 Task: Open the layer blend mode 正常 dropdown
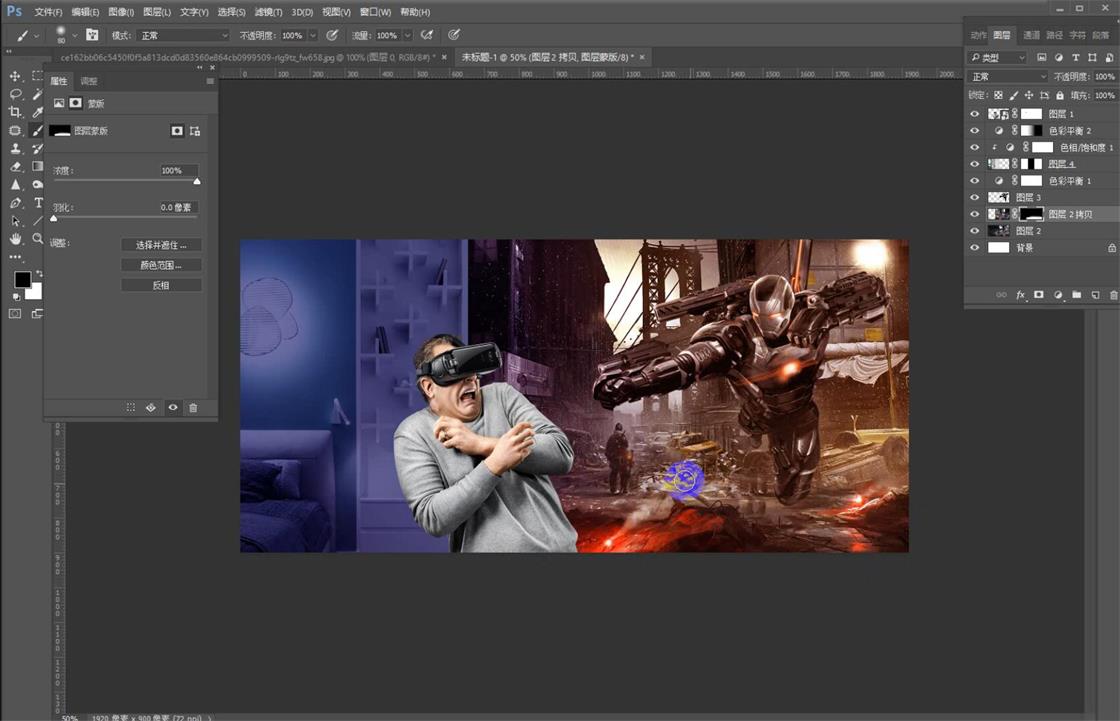1008,77
